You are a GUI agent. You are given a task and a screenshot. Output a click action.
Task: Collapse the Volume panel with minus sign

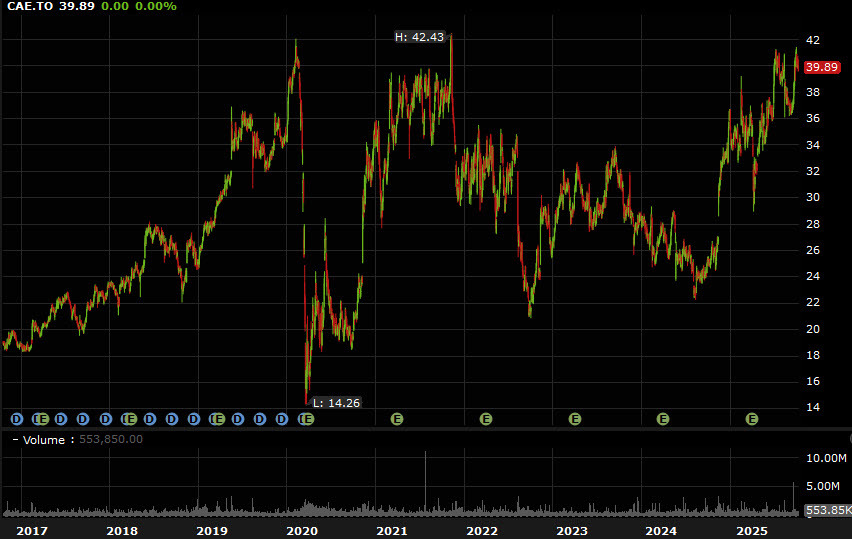click(13, 439)
